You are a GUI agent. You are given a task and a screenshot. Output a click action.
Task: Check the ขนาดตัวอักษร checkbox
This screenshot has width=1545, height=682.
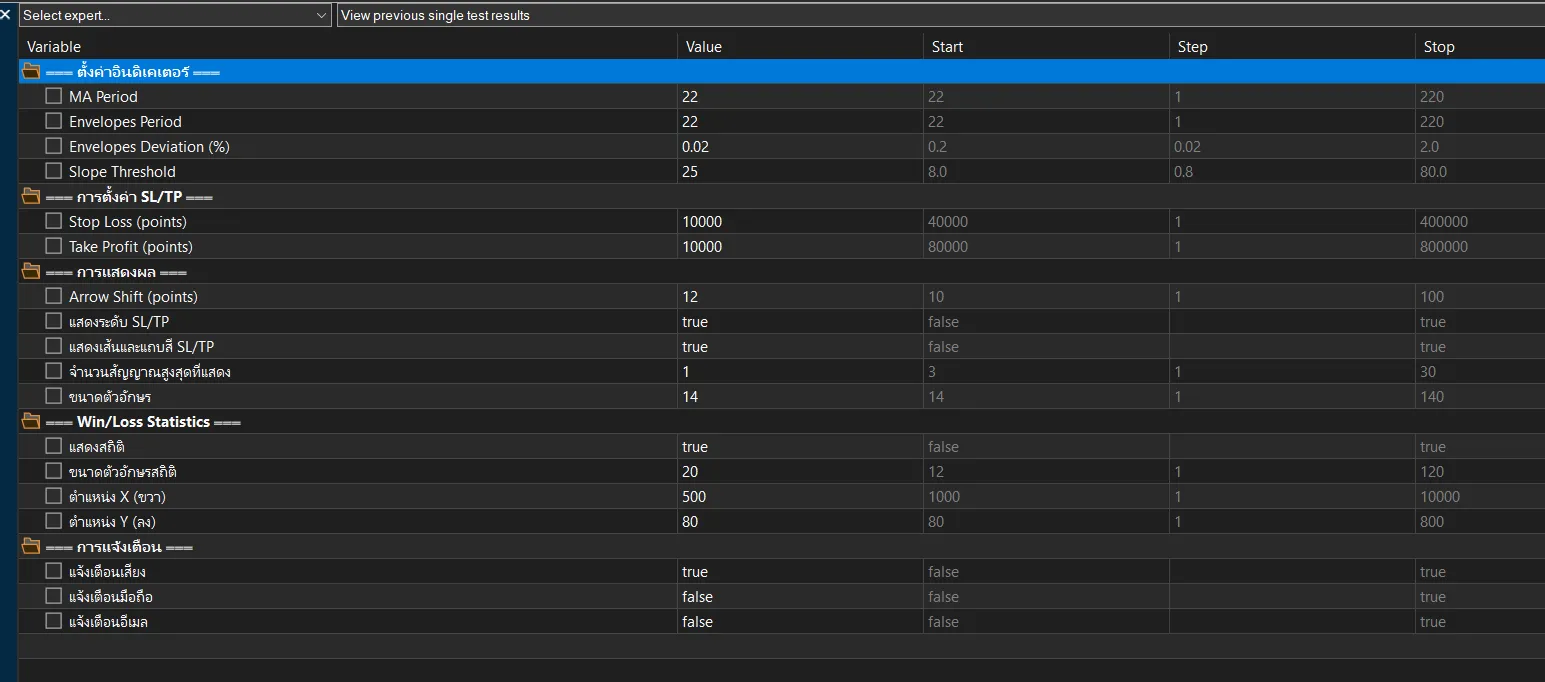click(x=54, y=396)
